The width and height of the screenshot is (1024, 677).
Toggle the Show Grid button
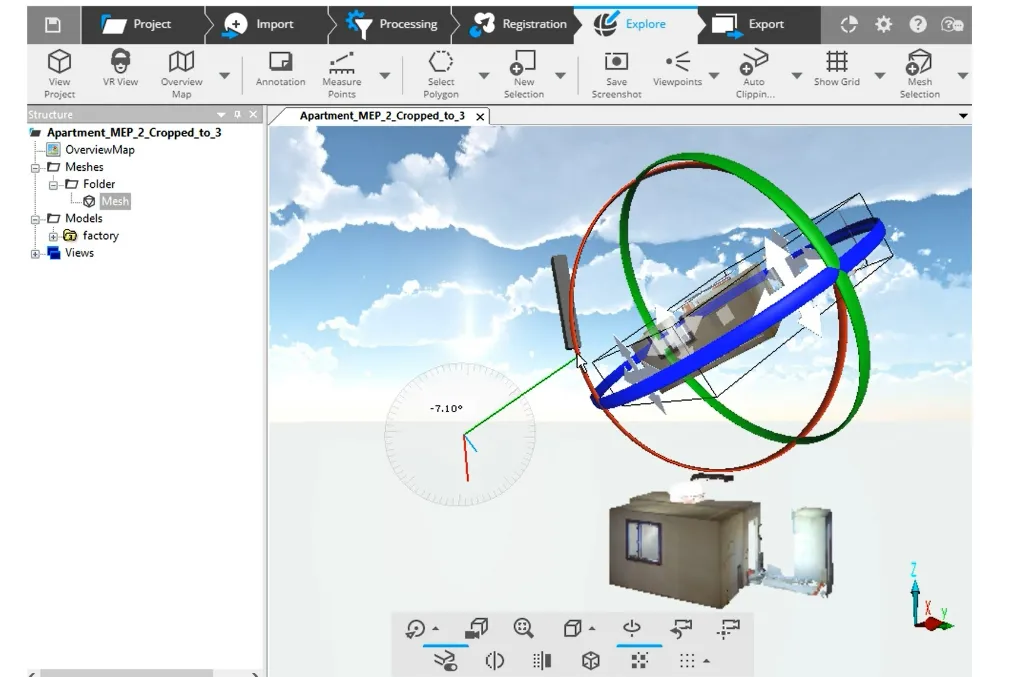[x=836, y=62]
